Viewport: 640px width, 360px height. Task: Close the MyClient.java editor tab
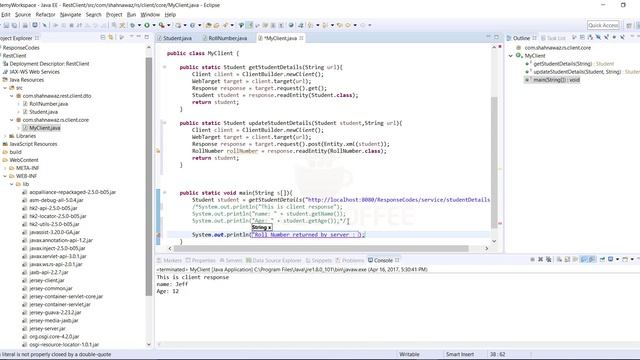coord(301,38)
